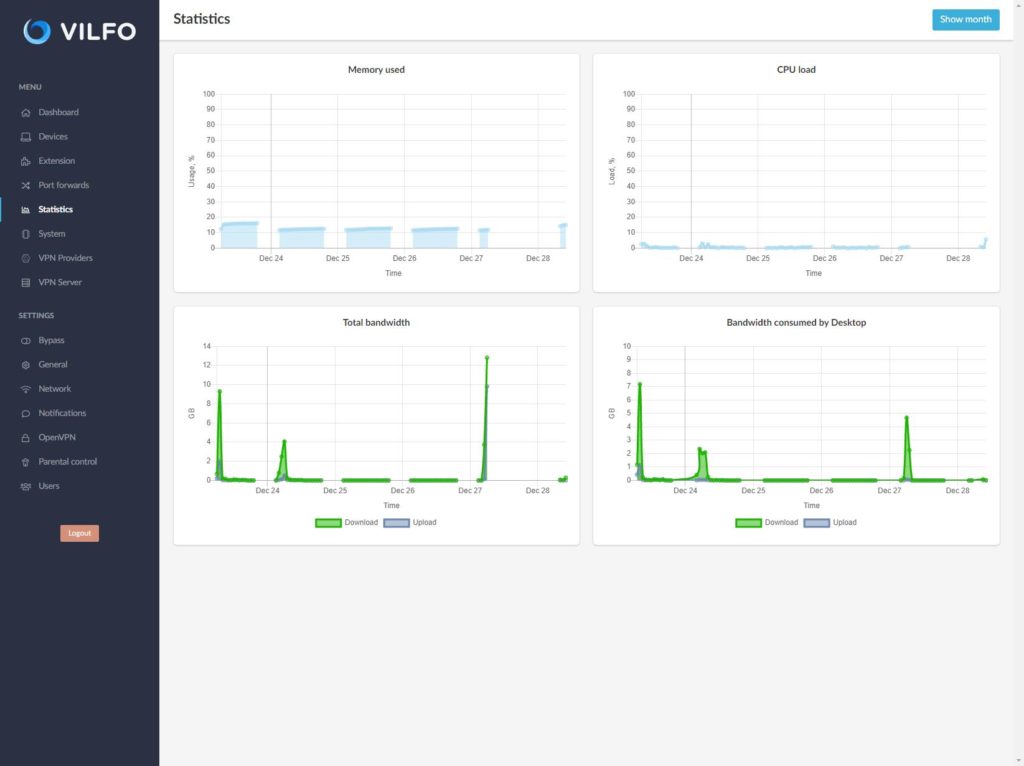Click the Dashboard home icon in sidebar
The height and width of the screenshot is (766, 1024).
(x=26, y=113)
